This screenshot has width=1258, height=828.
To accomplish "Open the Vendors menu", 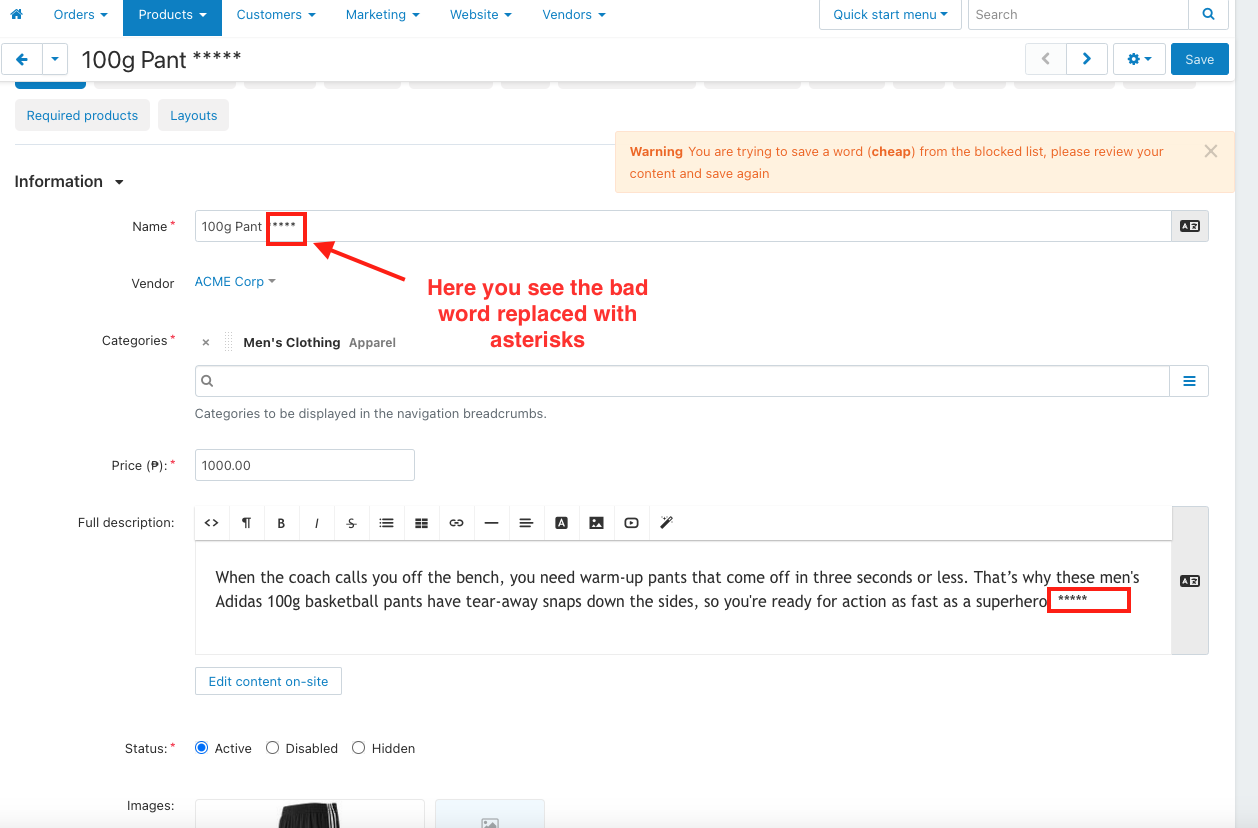I will (x=574, y=15).
